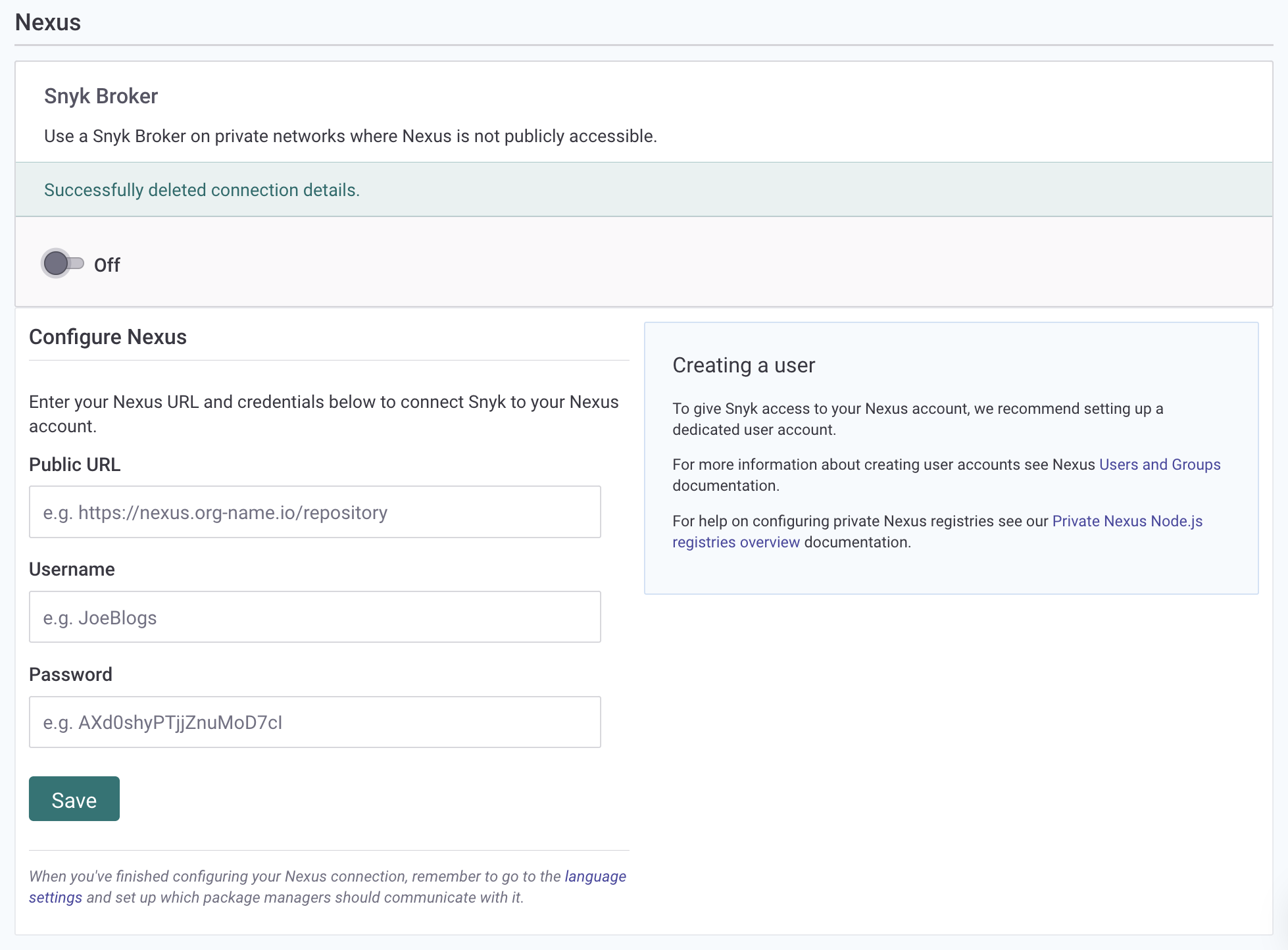Click the Nexus page heading

pos(47,22)
